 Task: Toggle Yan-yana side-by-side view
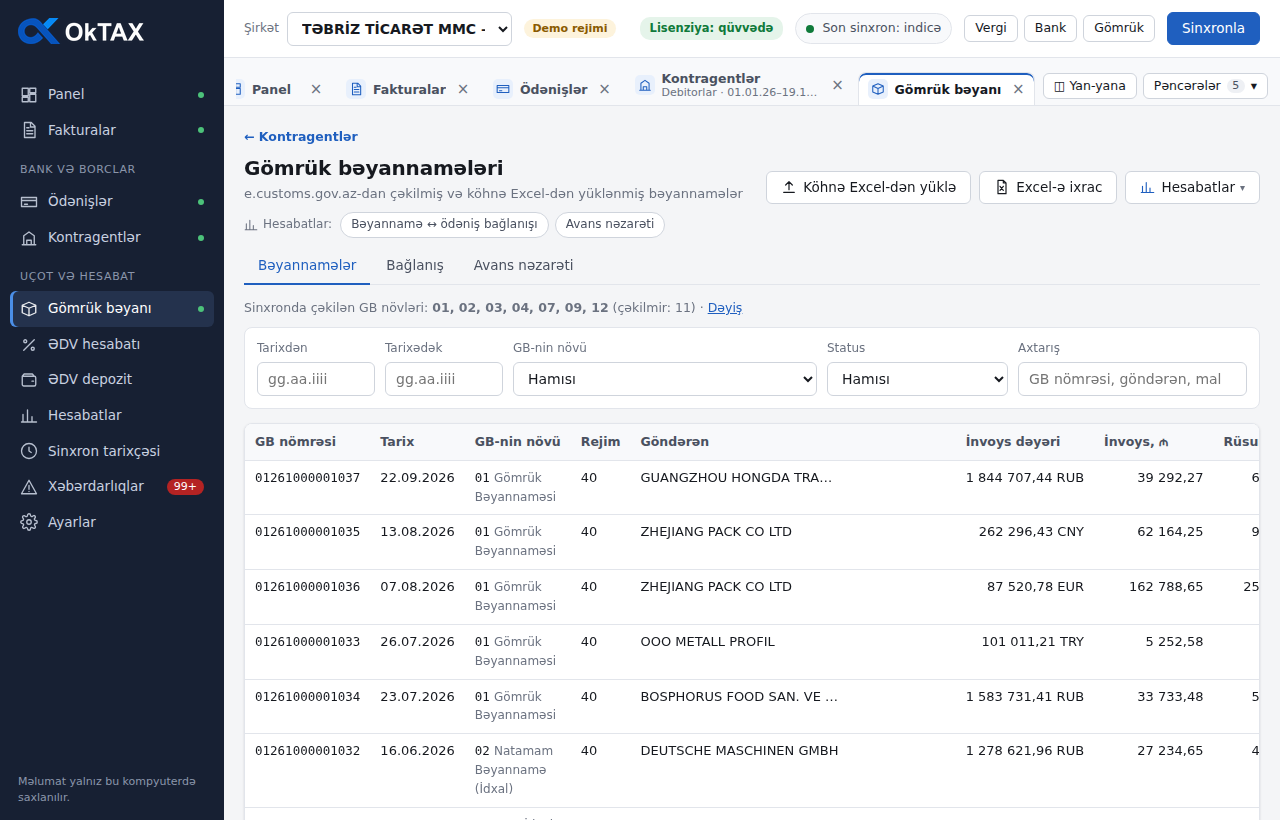click(1090, 86)
